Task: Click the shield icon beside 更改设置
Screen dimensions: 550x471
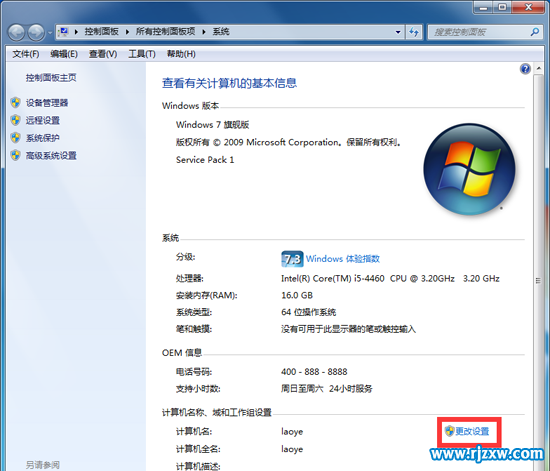Action: tap(449, 431)
